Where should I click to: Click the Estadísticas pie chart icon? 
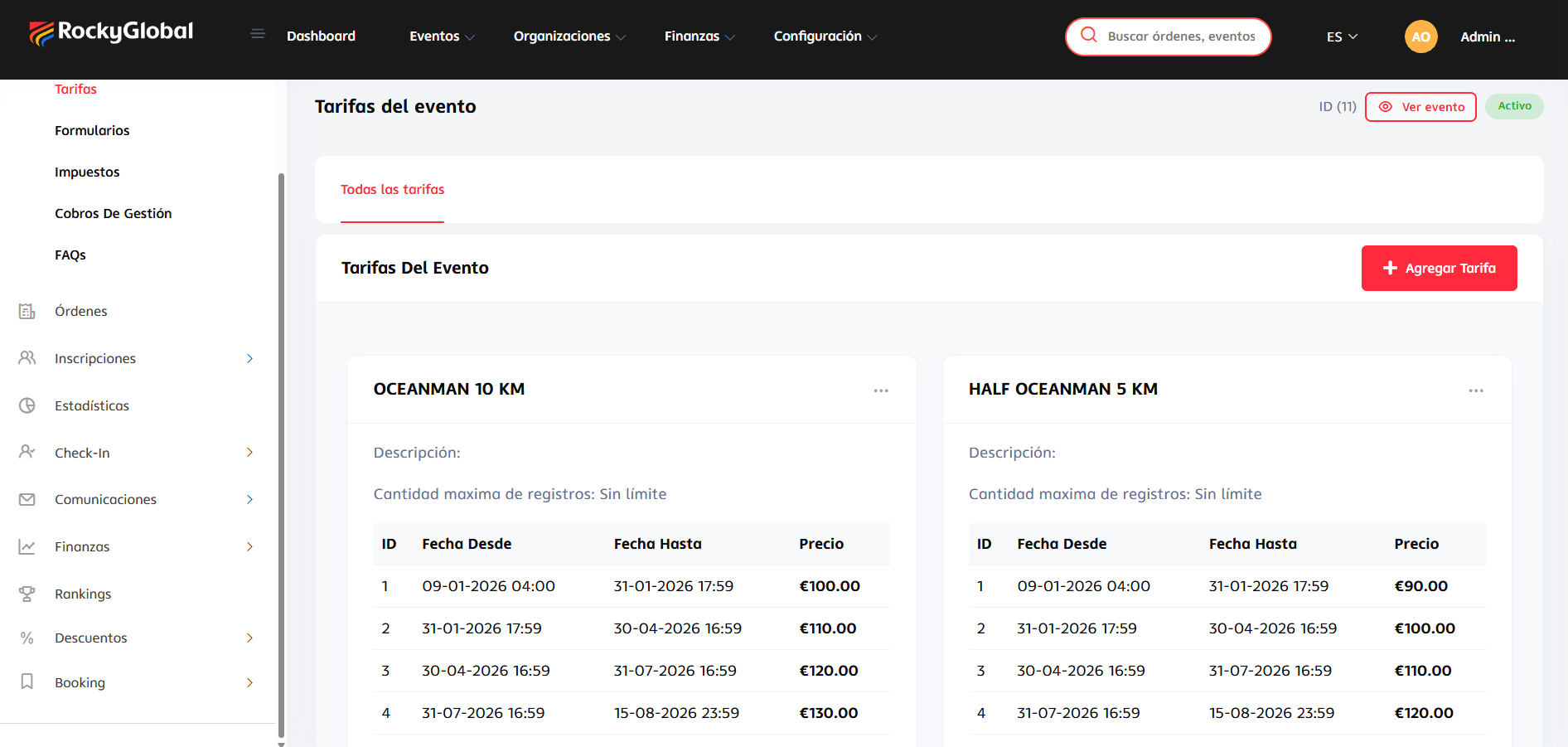(x=27, y=405)
